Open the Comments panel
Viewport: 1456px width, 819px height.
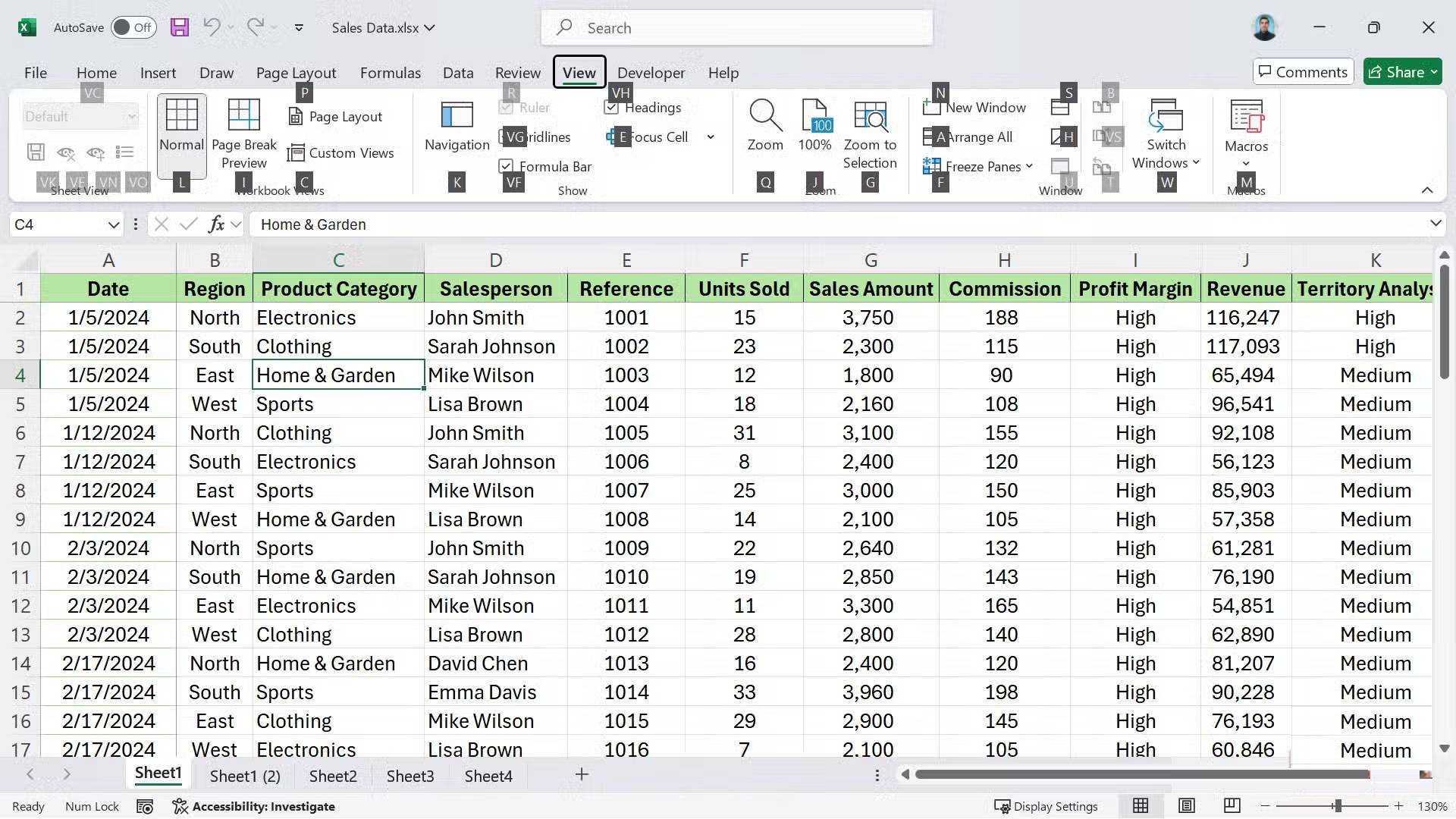tap(1303, 71)
